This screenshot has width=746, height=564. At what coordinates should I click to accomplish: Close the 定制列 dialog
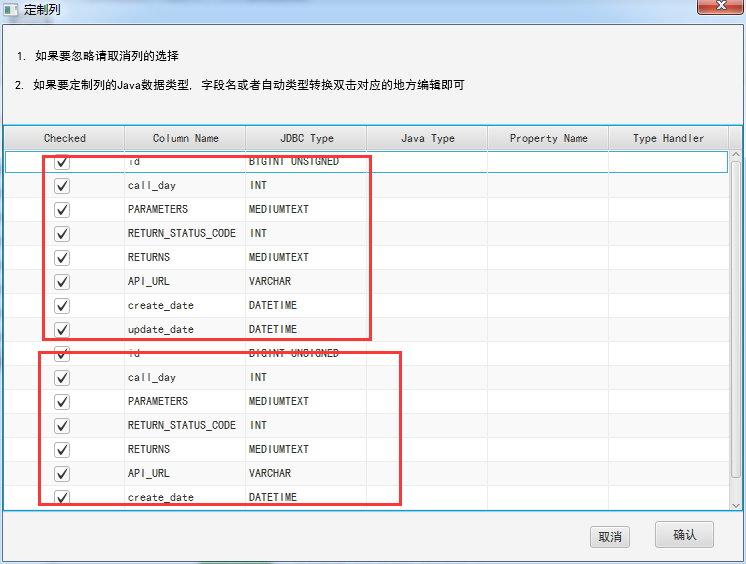click(x=720, y=6)
